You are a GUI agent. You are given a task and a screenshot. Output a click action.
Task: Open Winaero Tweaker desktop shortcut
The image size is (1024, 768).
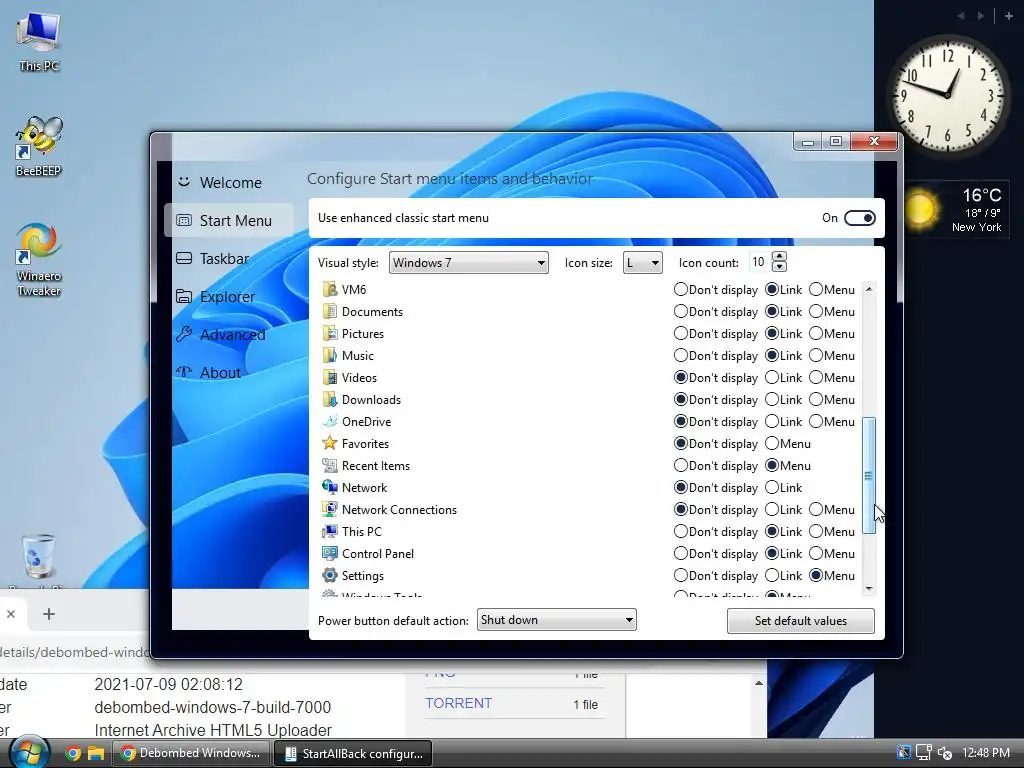39,259
